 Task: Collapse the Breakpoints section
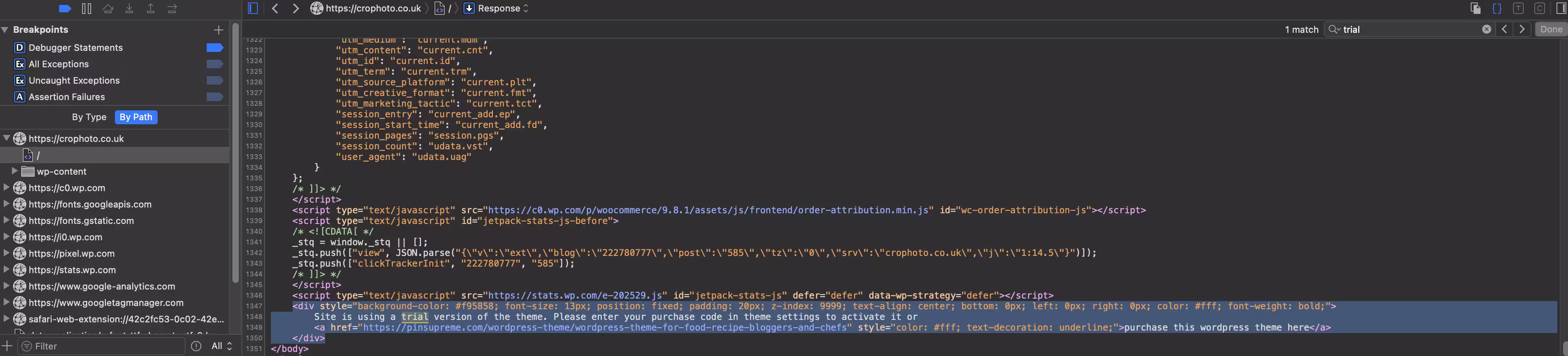(5, 29)
